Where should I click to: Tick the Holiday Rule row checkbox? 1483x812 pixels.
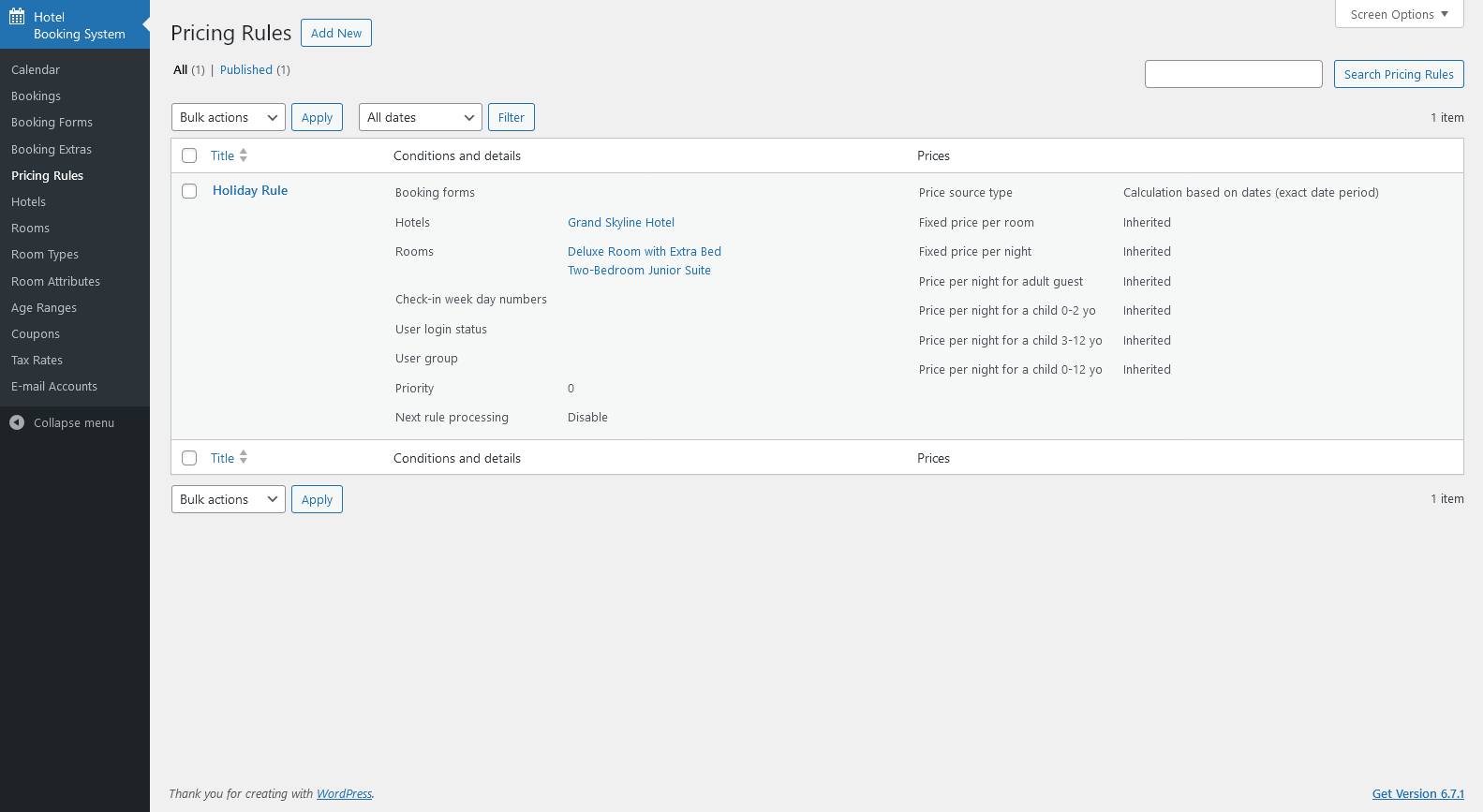pos(189,191)
